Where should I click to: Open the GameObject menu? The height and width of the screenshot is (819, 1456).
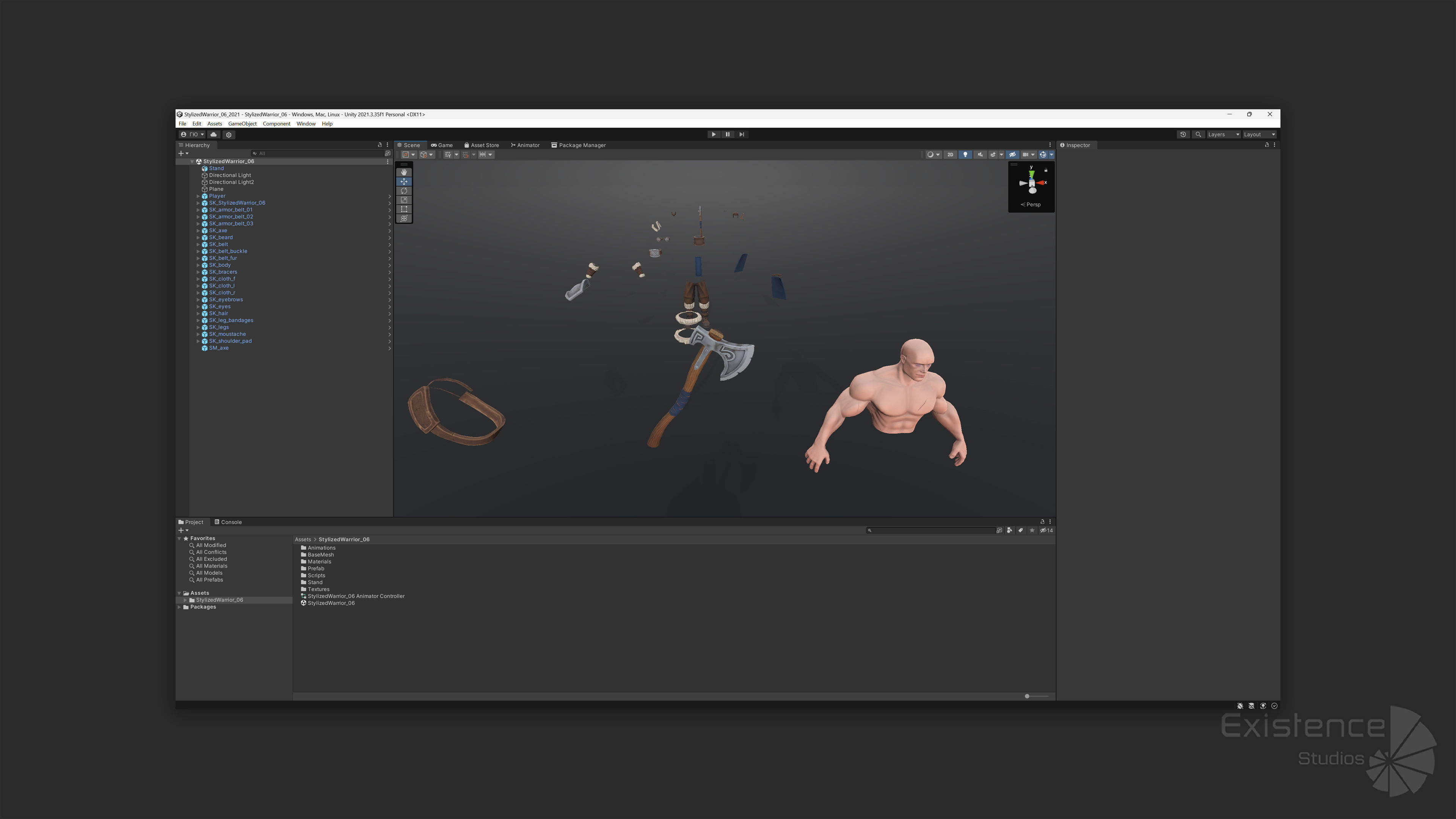pyautogui.click(x=242, y=124)
